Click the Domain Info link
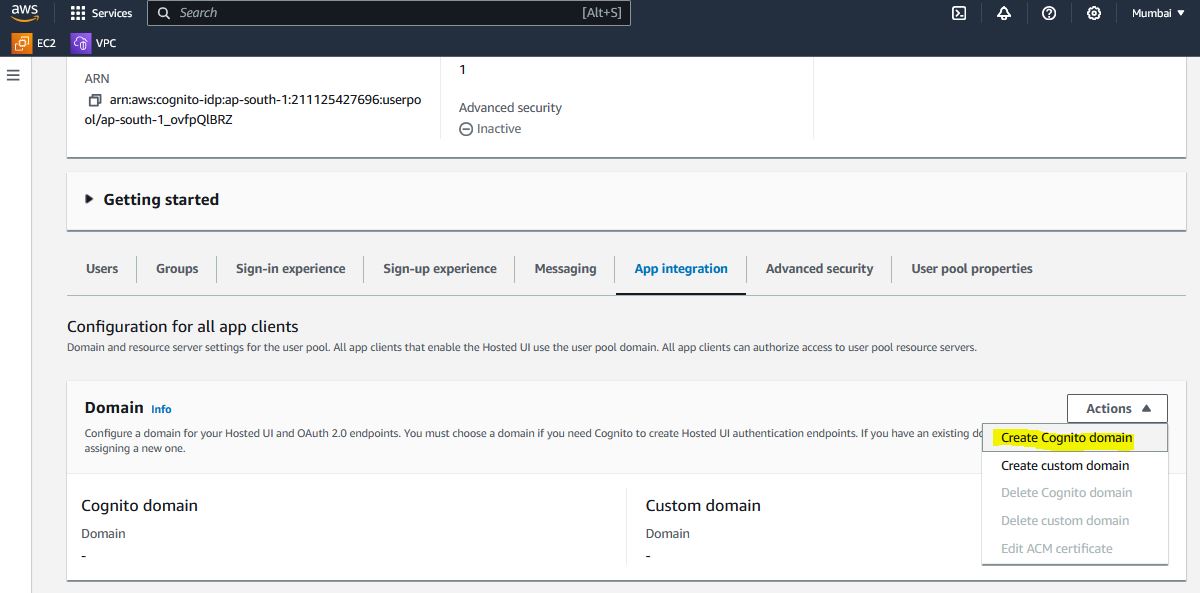 [161, 409]
